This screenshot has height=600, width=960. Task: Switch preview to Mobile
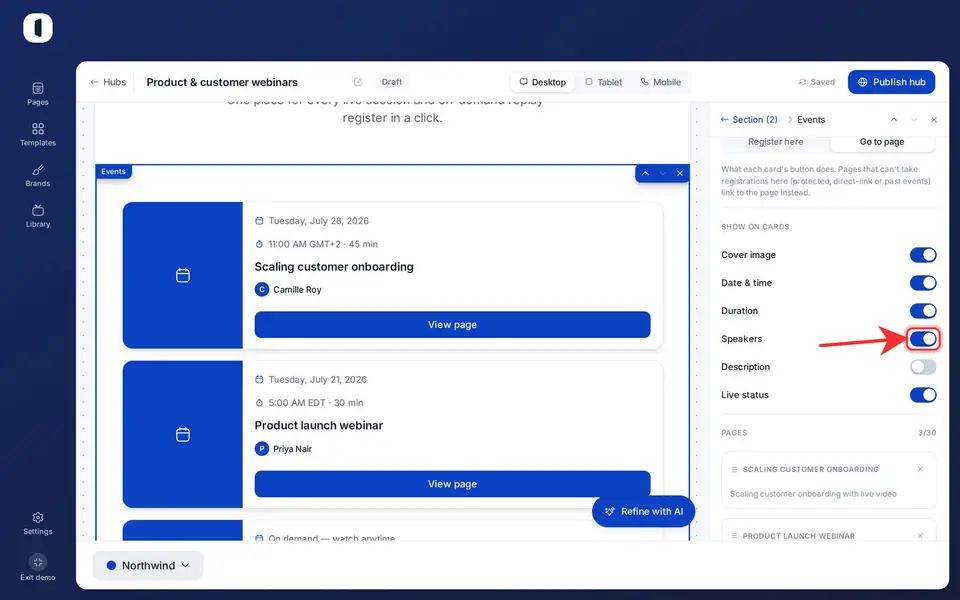pos(661,82)
